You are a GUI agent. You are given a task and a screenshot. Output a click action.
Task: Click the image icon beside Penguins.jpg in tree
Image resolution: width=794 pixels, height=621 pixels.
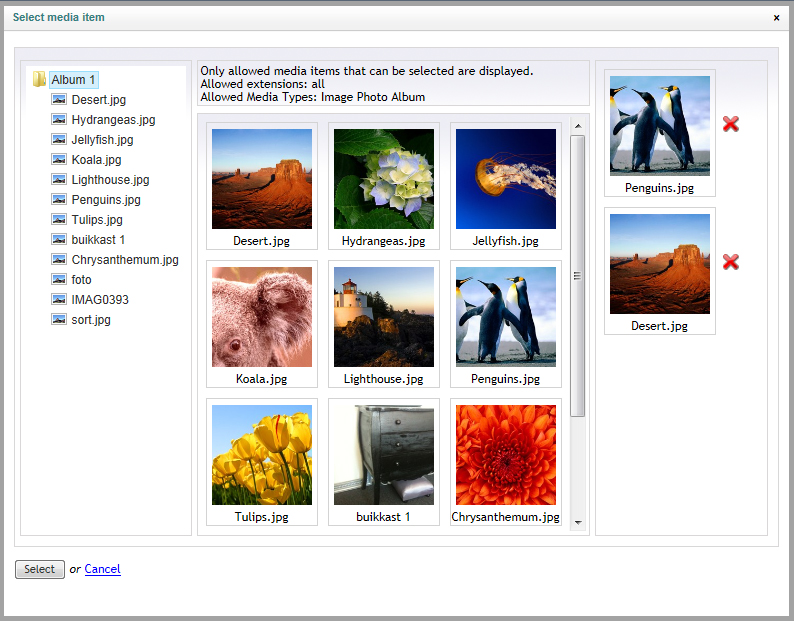tap(59, 200)
